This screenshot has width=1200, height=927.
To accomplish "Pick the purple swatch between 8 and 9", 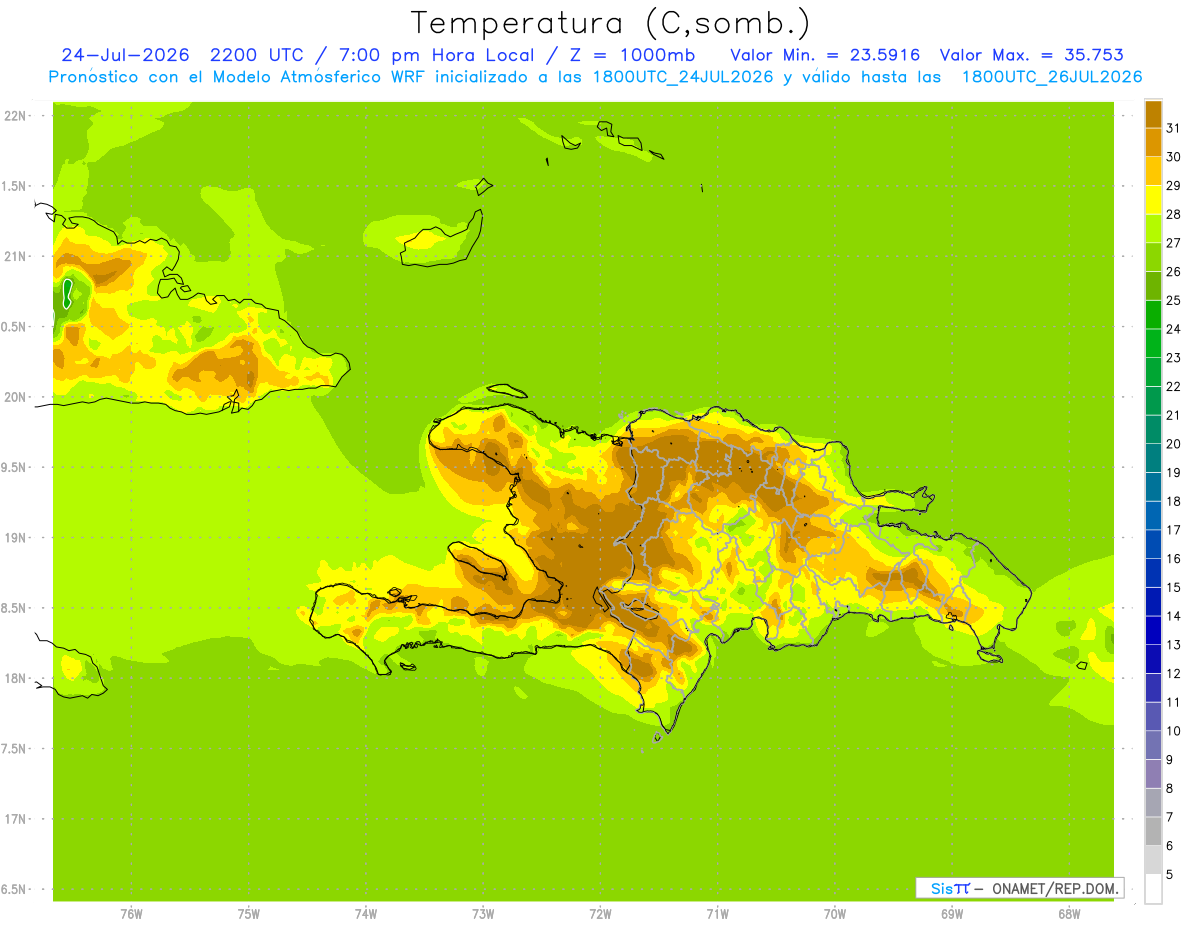I will point(1153,774).
